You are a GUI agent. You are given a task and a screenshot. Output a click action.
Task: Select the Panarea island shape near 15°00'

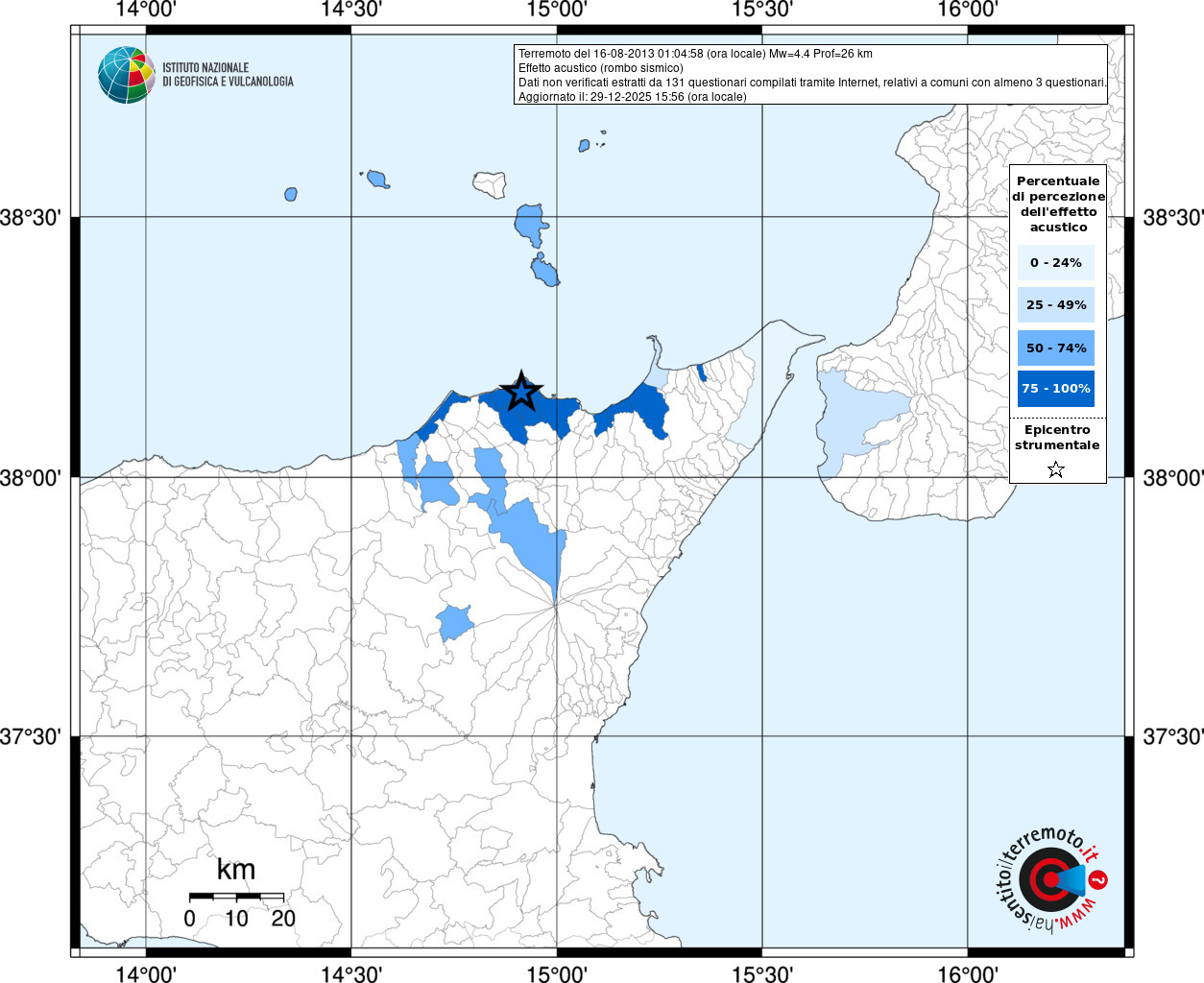click(584, 146)
